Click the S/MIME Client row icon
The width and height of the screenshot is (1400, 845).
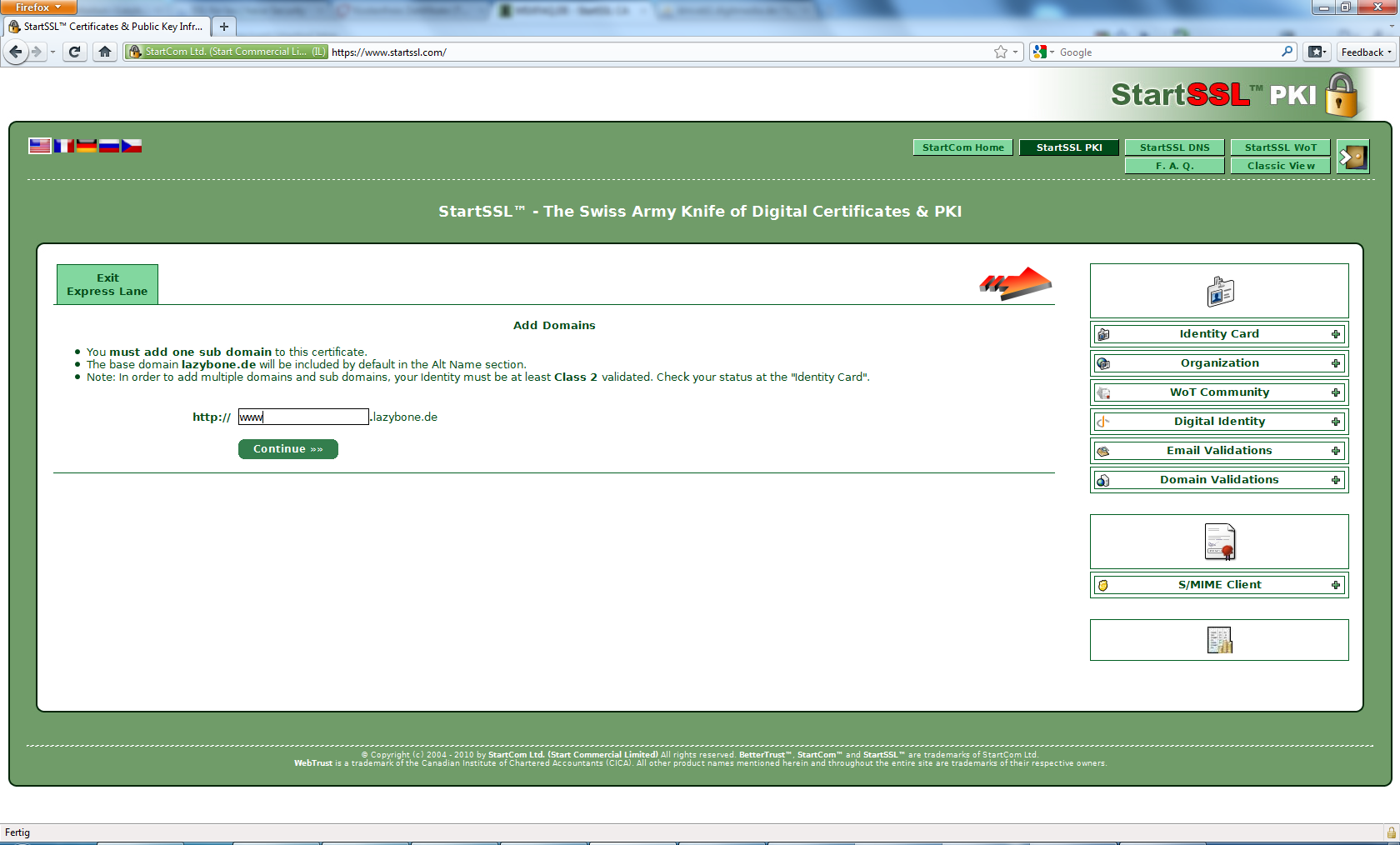click(x=1103, y=585)
